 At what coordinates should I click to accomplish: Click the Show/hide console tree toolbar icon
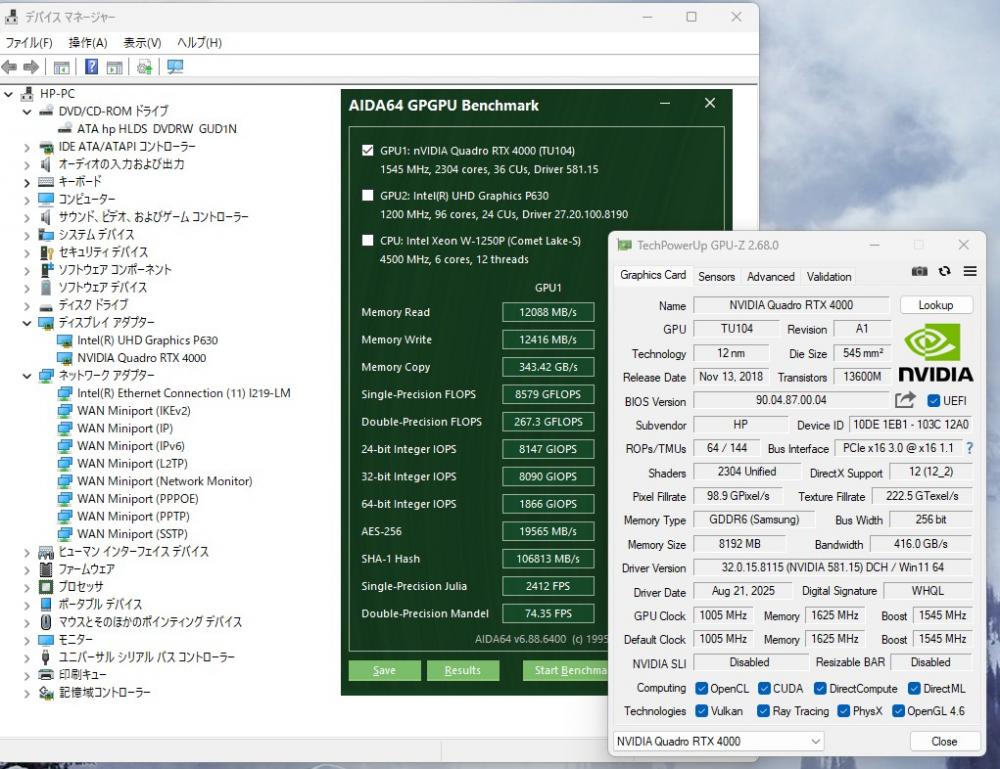click(x=61, y=67)
